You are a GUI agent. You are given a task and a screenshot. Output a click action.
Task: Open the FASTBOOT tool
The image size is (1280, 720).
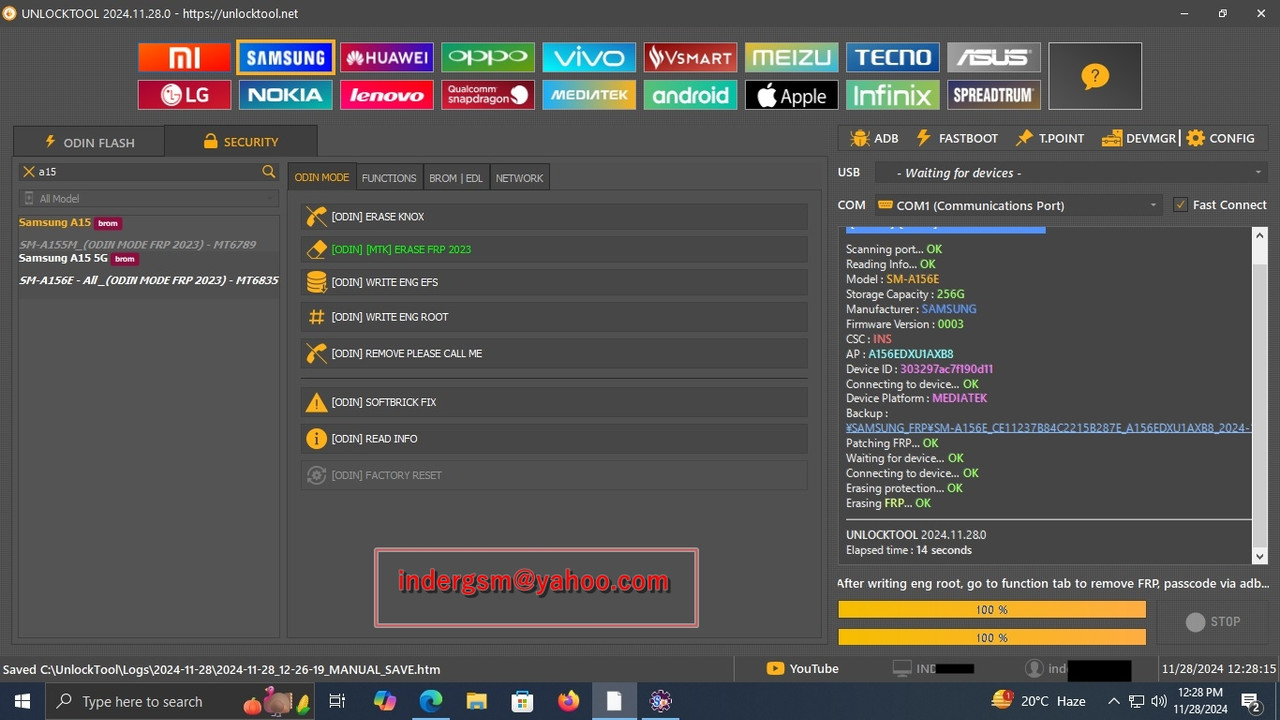click(x=956, y=138)
